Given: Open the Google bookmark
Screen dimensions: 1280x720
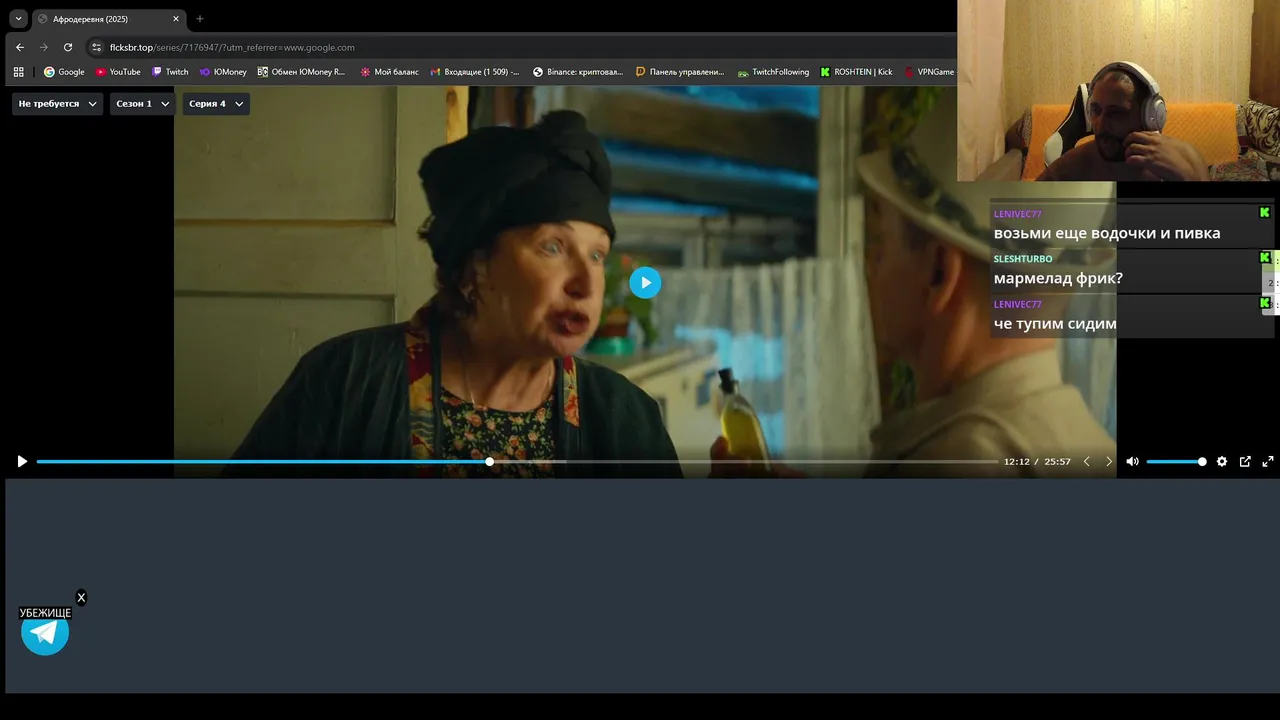Looking at the screenshot, I should [x=64, y=72].
